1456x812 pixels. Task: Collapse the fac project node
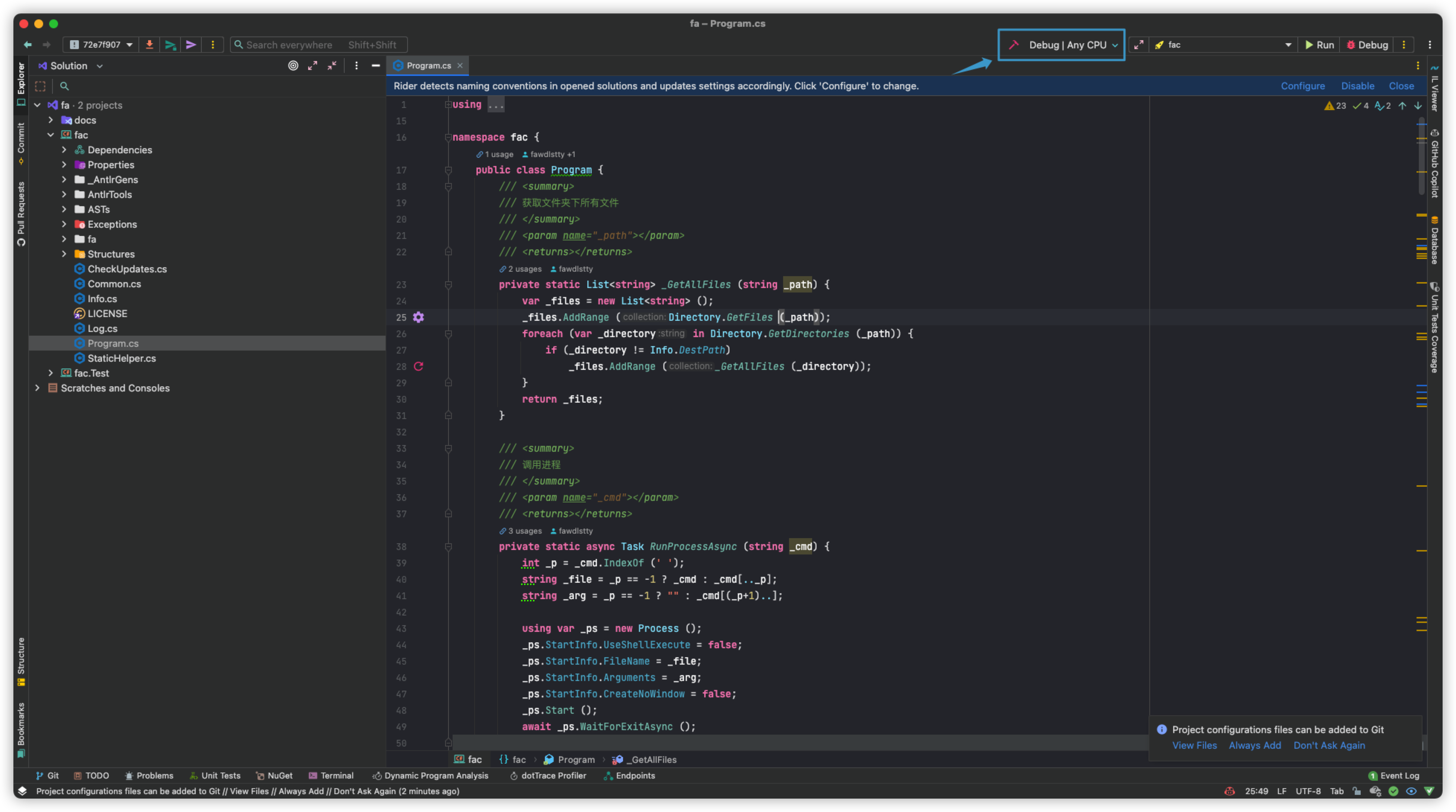[51, 134]
